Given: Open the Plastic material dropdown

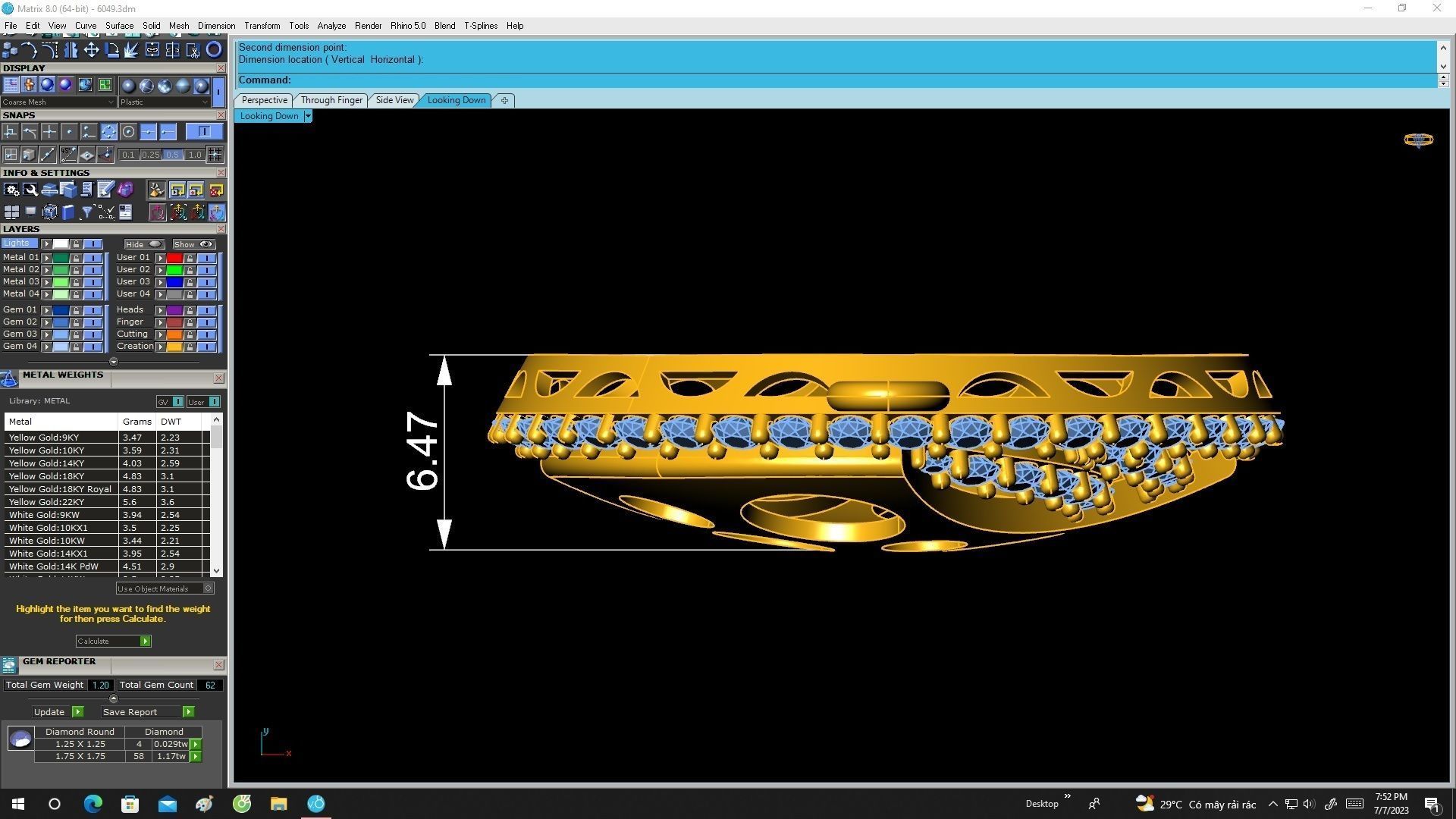Looking at the screenshot, I should (x=164, y=102).
